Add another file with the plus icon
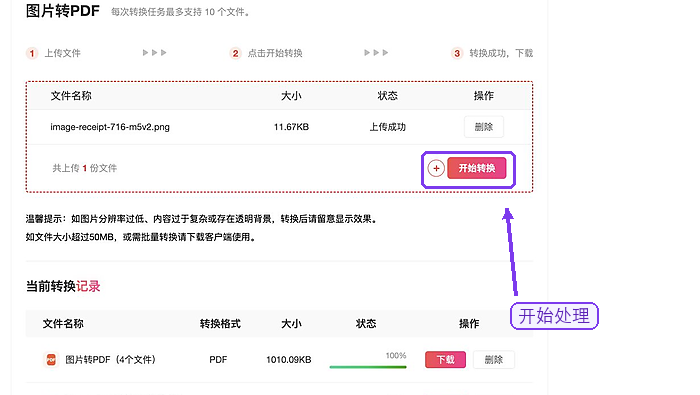Image resolution: width=700 pixels, height=395 pixels. pyautogui.click(x=436, y=168)
